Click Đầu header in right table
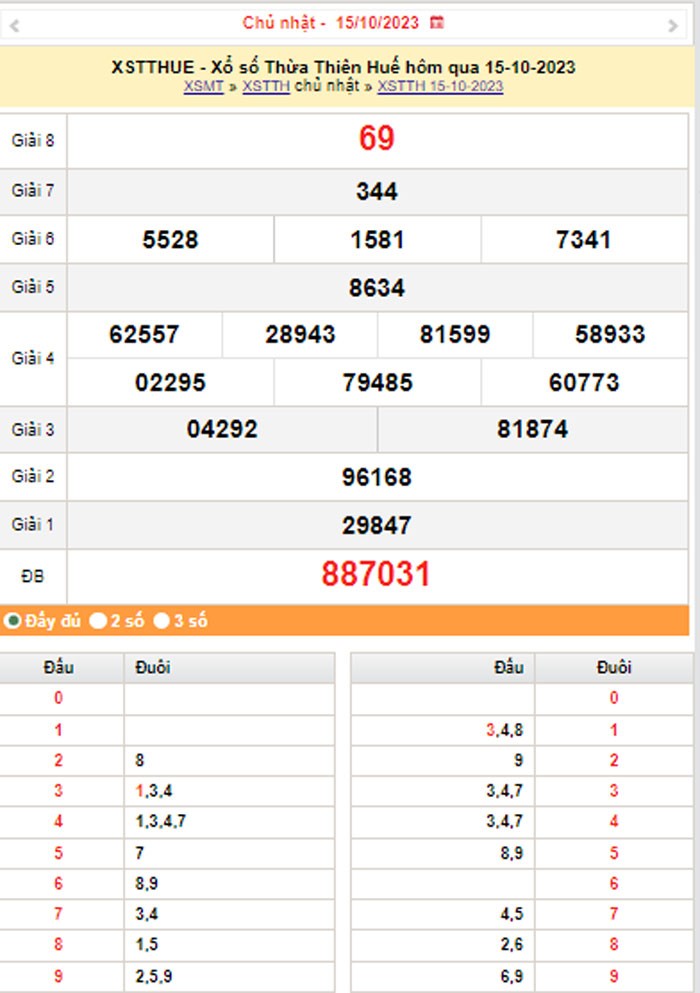Screen dimensions: 700x993 click(509, 667)
